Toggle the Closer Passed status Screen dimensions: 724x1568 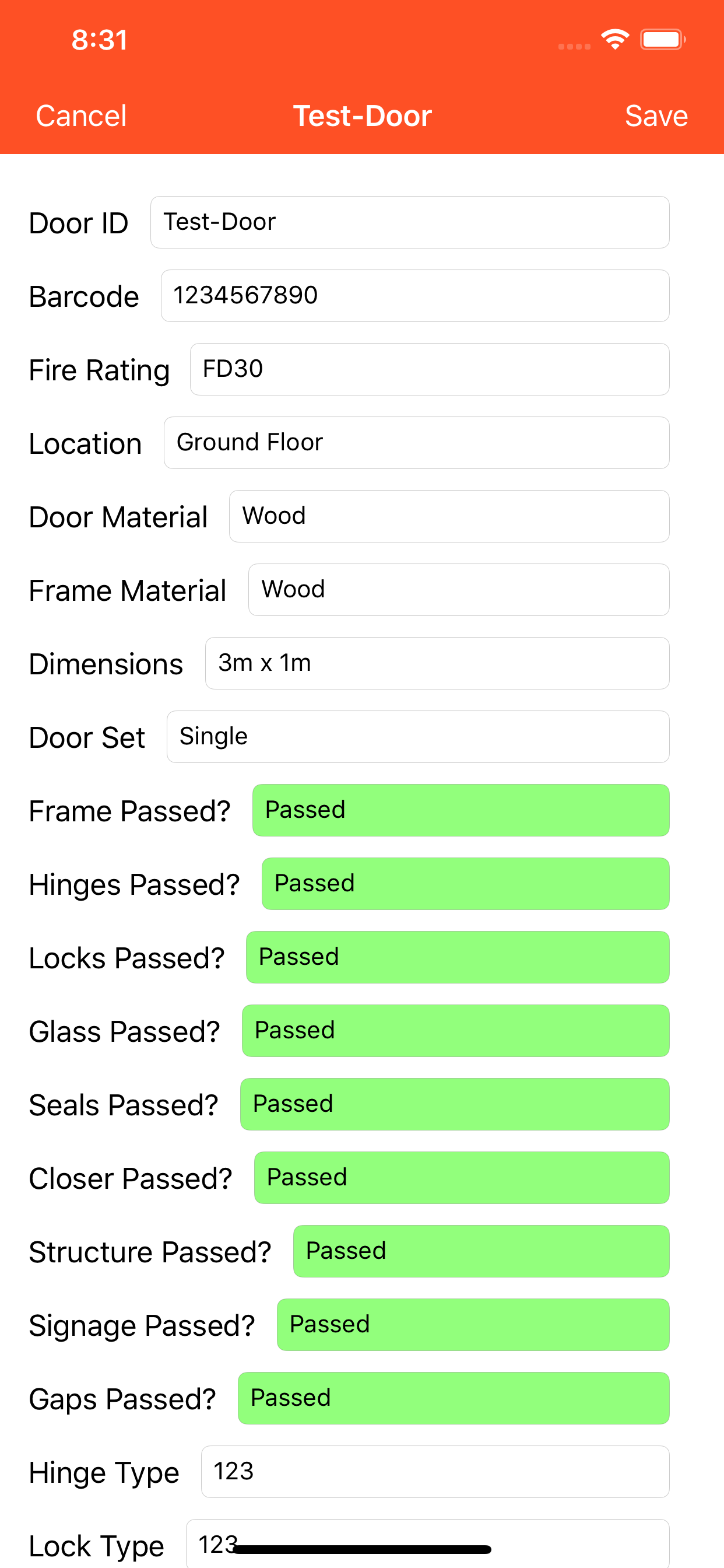pyautogui.click(x=461, y=1178)
